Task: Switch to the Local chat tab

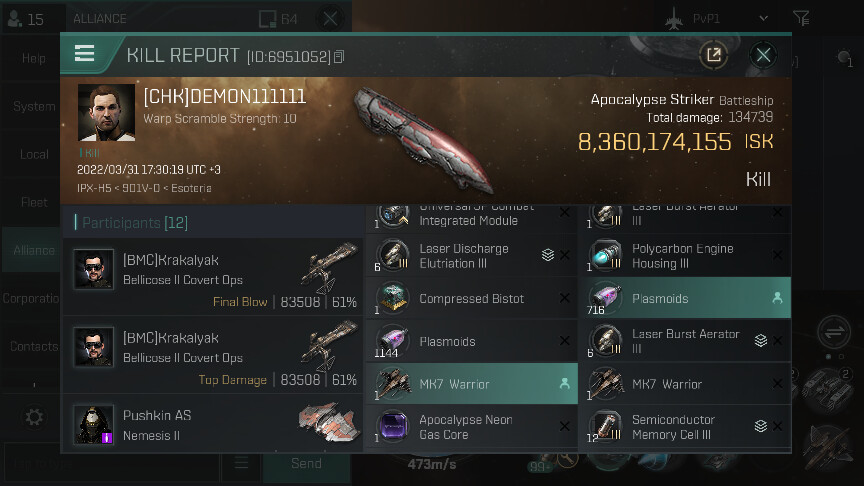Action: coord(32,154)
